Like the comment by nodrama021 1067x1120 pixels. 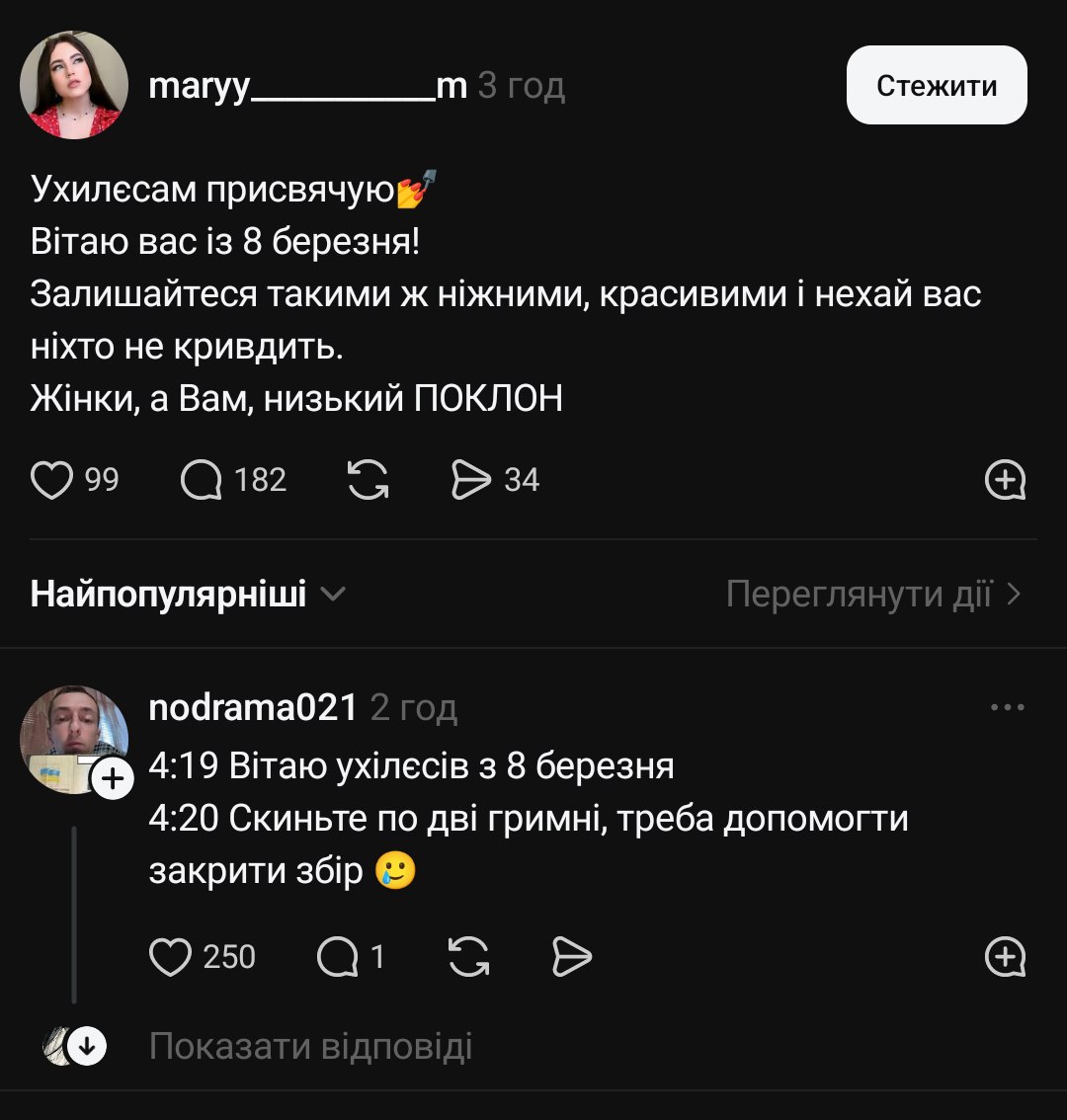coord(170,957)
